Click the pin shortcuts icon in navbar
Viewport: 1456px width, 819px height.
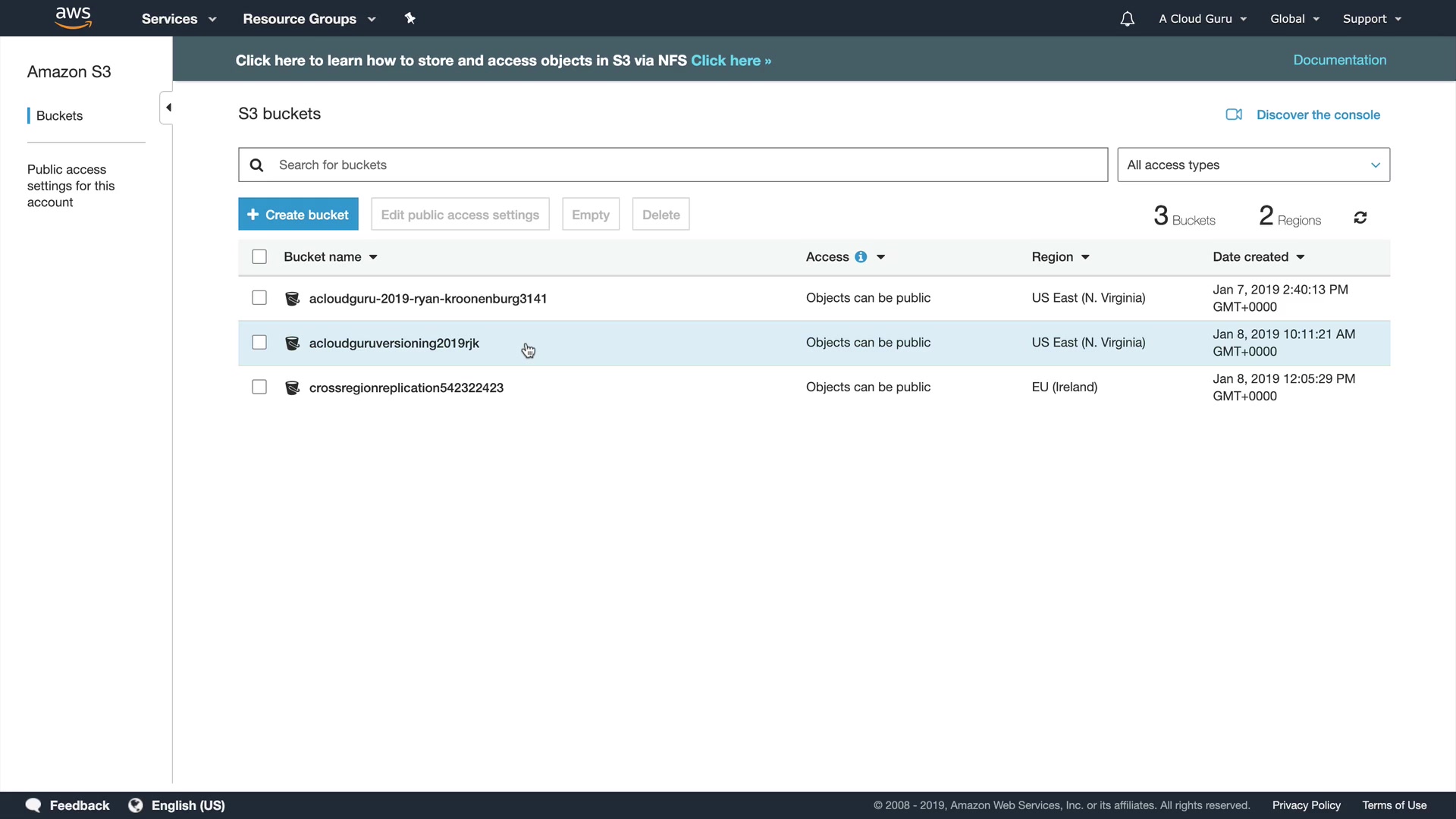click(409, 18)
